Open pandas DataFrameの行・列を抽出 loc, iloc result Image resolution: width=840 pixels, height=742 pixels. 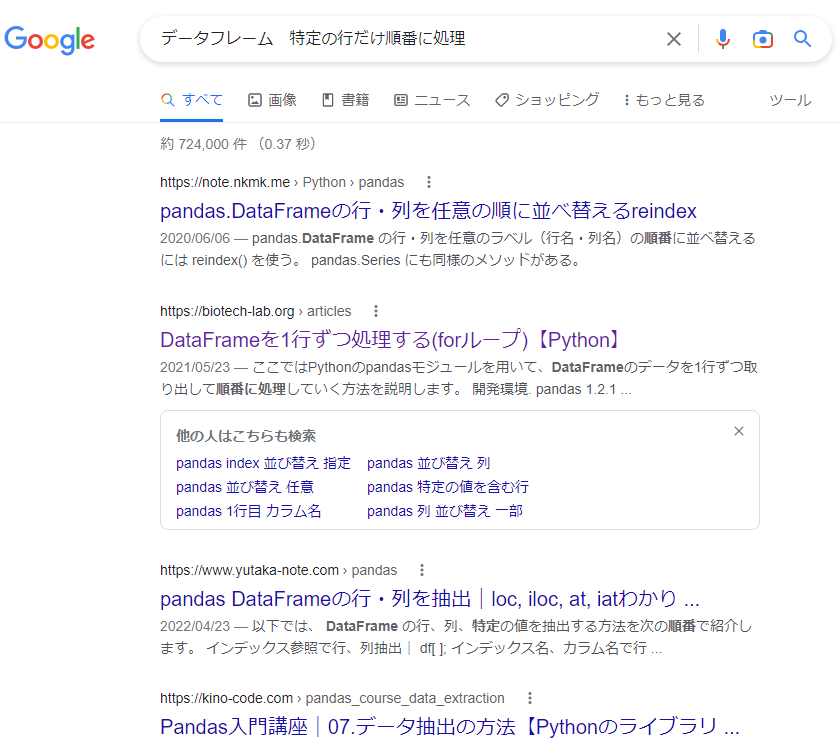tap(430, 599)
